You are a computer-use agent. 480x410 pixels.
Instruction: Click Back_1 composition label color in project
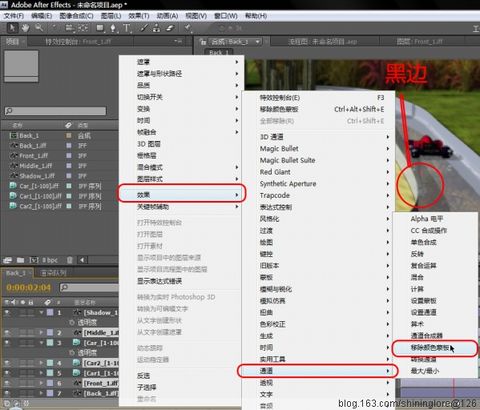coord(69,135)
